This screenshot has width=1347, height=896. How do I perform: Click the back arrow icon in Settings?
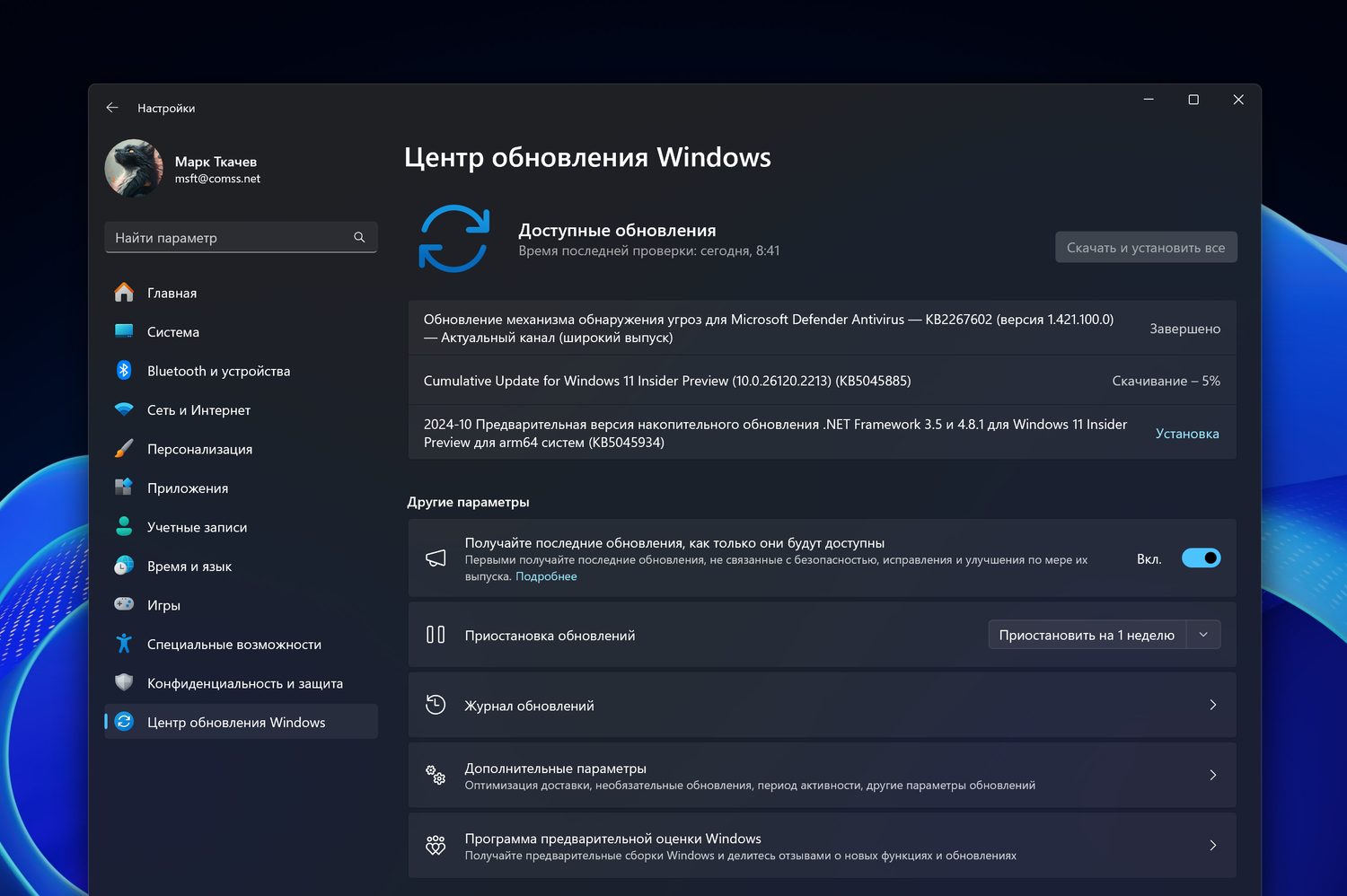coord(112,108)
